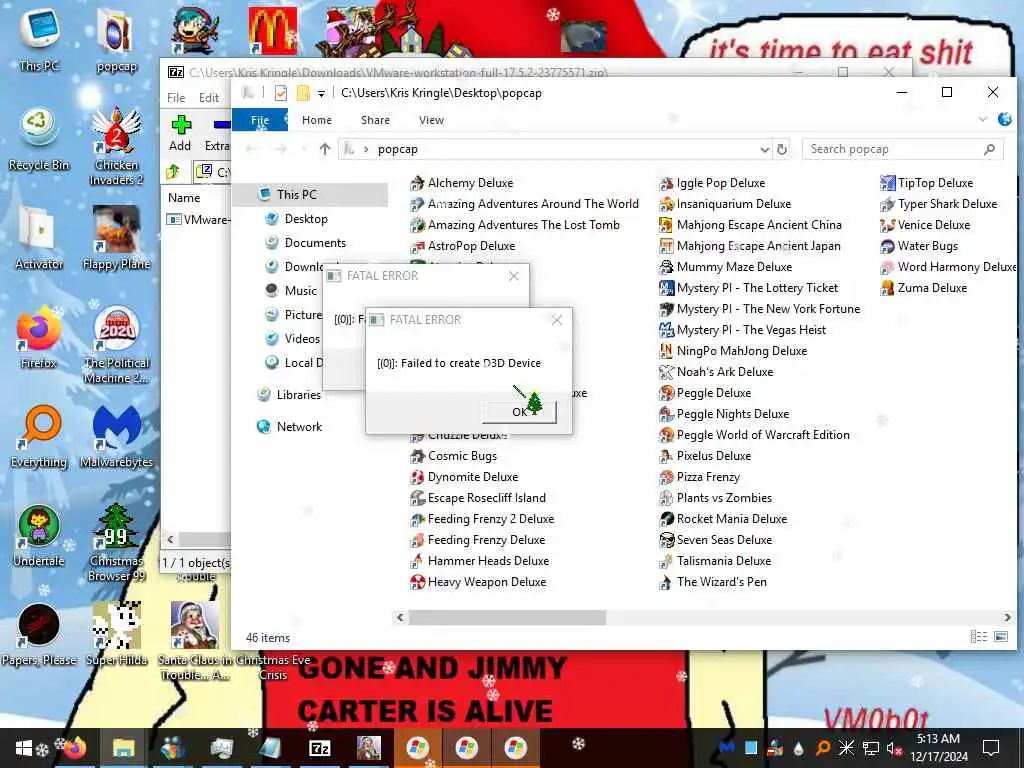The width and height of the screenshot is (1024, 768).
Task: Open File Explorer from taskbar
Action: 123,748
